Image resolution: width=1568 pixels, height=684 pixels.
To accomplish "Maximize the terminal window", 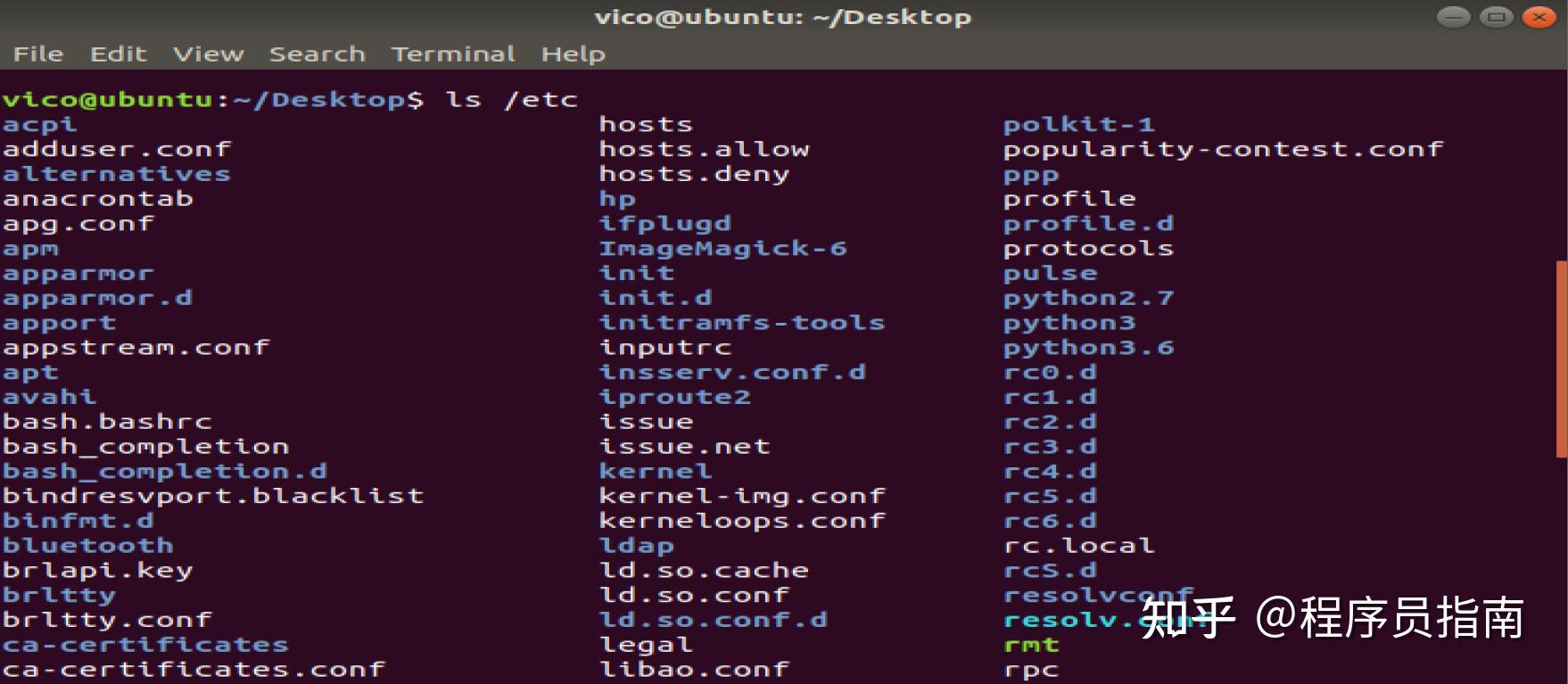I will tap(1496, 17).
